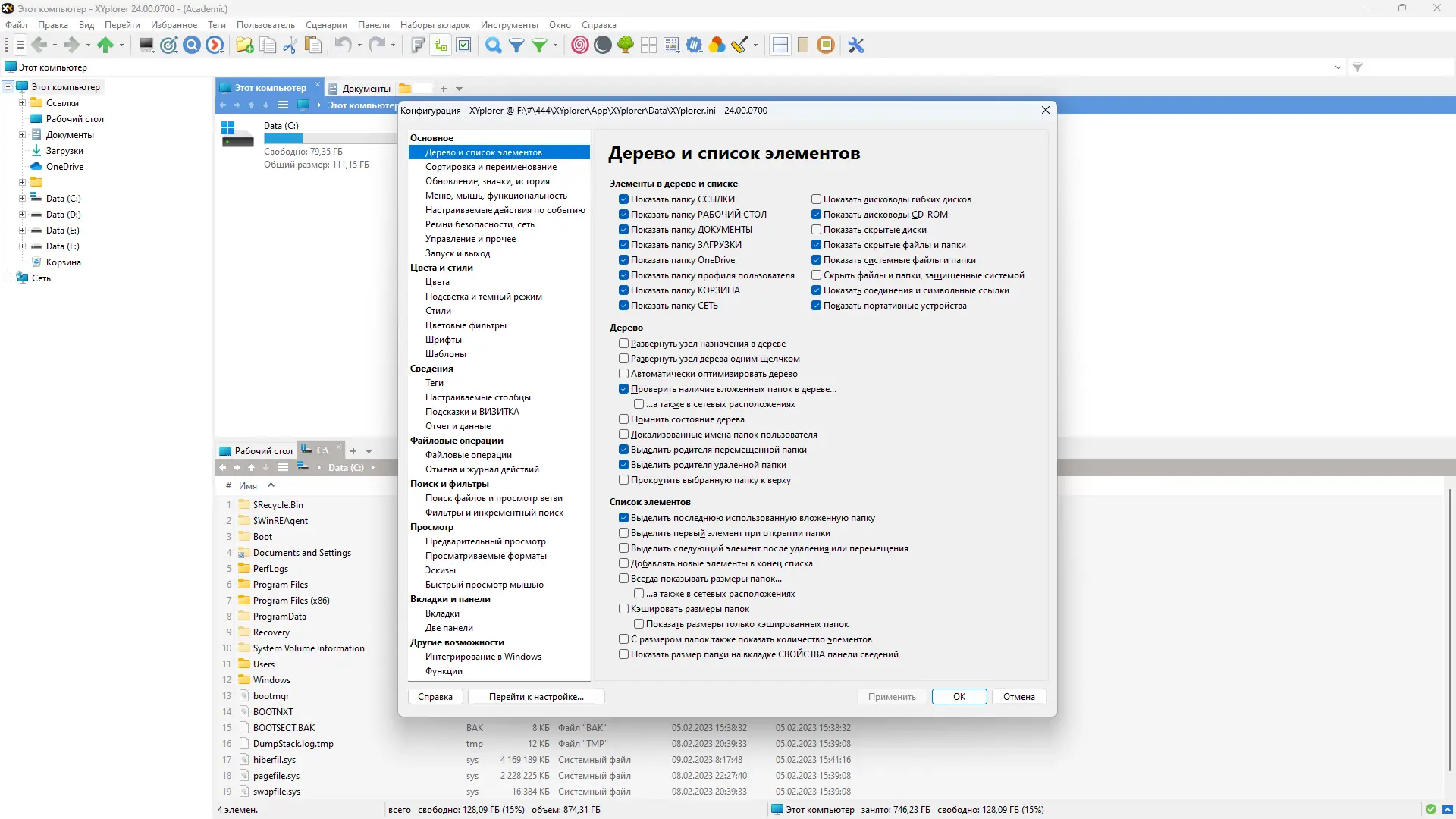The image size is (1456, 819).
Task: Click the dual pane toolbar icon
Action: 780,45
